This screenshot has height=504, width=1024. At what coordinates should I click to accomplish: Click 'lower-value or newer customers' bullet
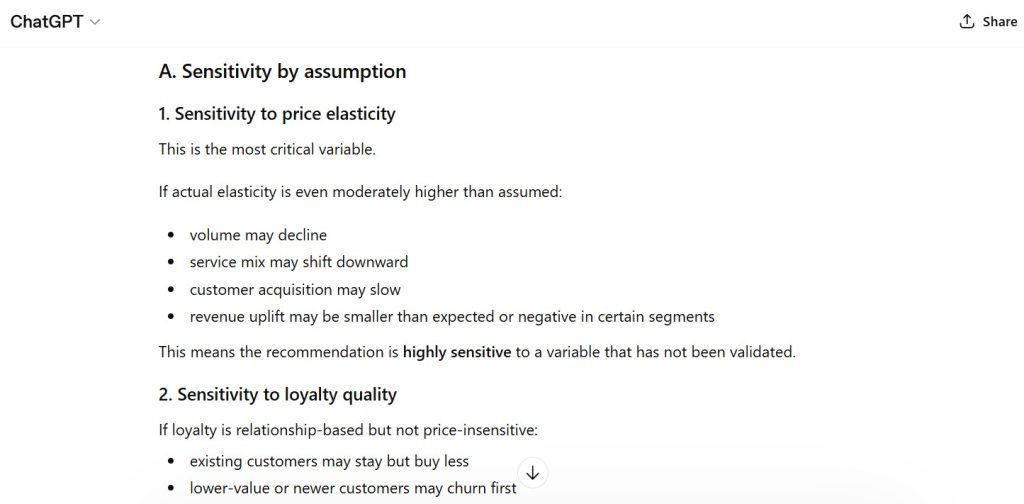(353, 489)
